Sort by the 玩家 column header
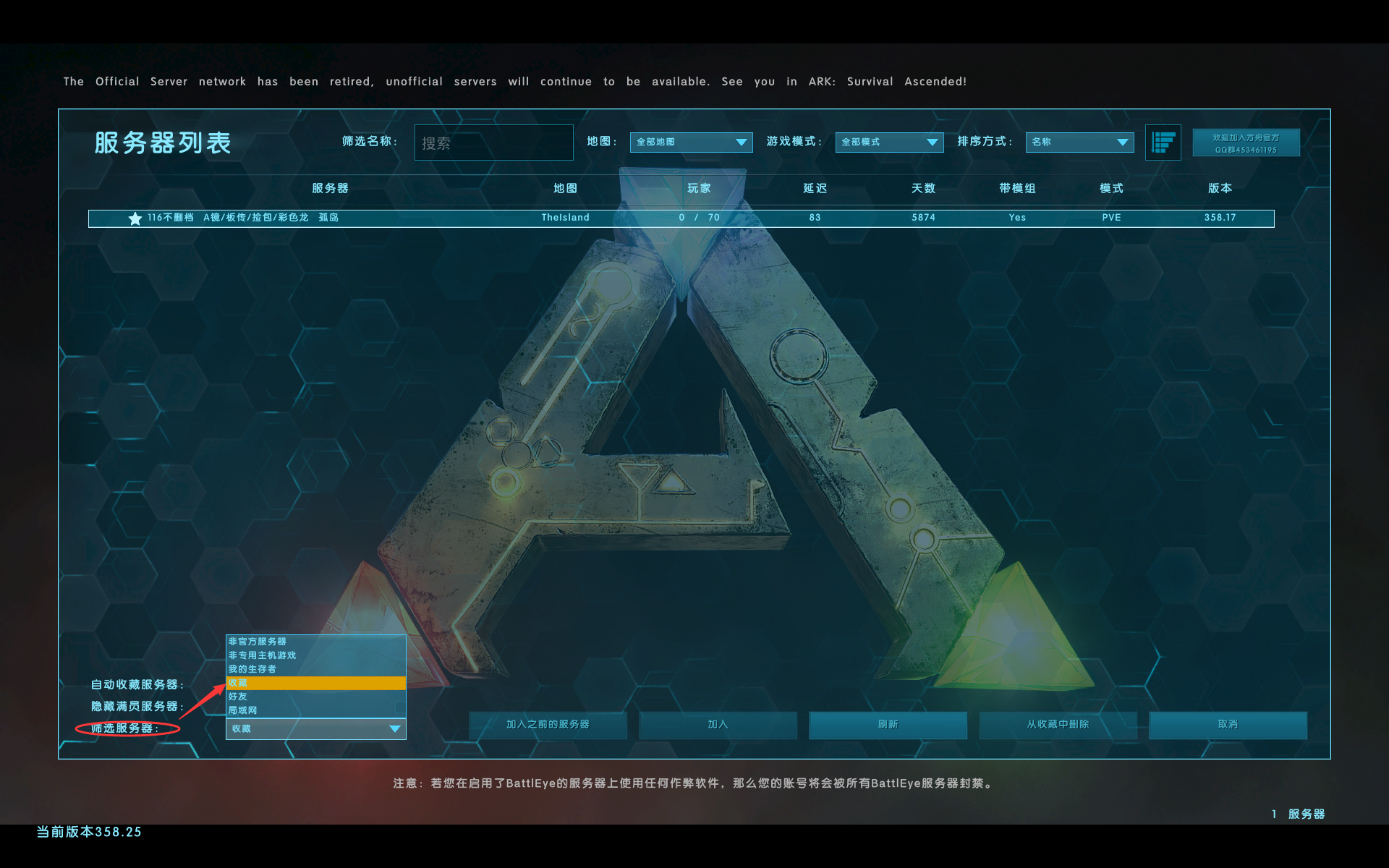 699,188
